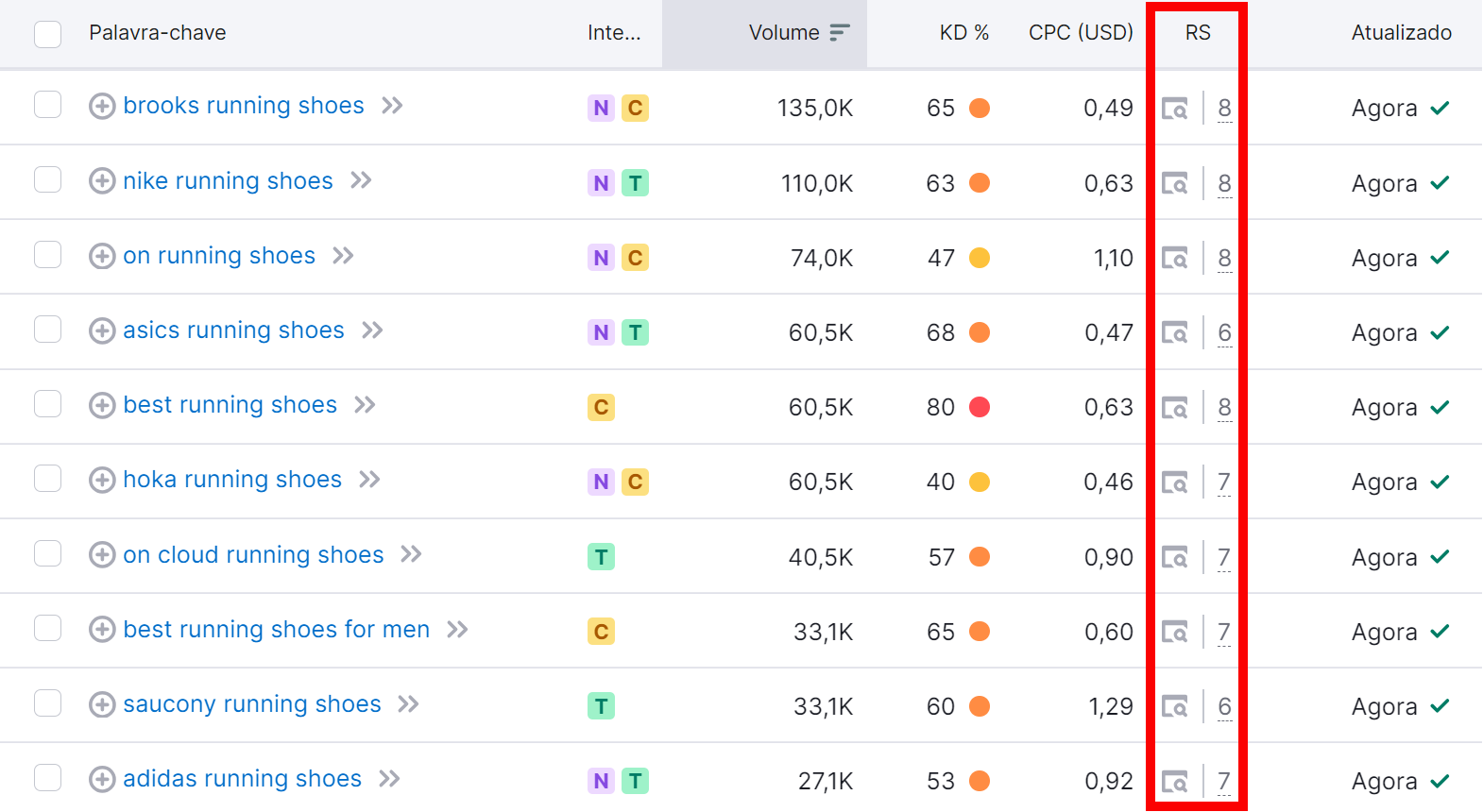The image size is (1483, 812).
Task: Expand adidas running shoes double chevron
Action: (389, 779)
